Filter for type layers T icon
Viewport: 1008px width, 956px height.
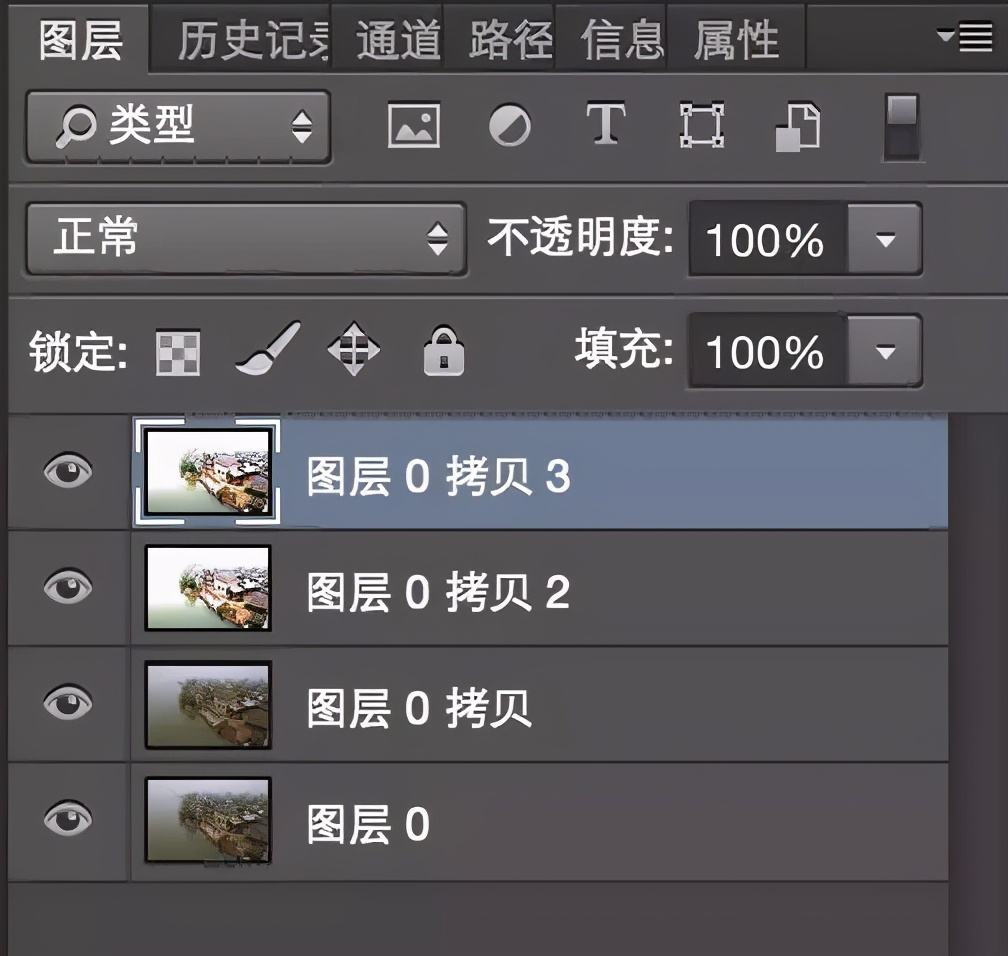point(606,122)
